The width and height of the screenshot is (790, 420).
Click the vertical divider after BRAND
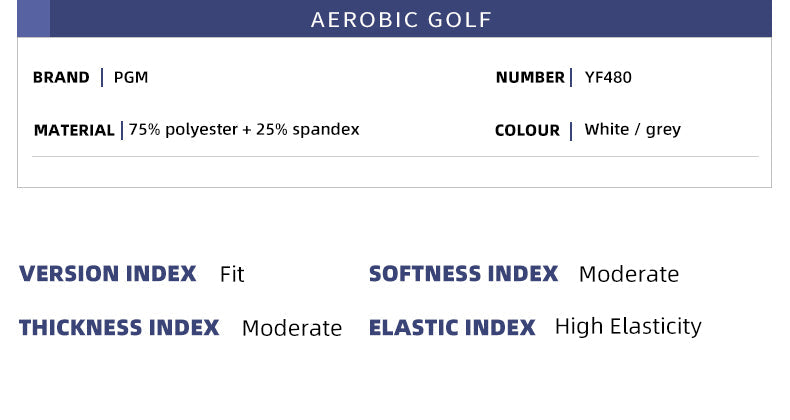(x=102, y=77)
